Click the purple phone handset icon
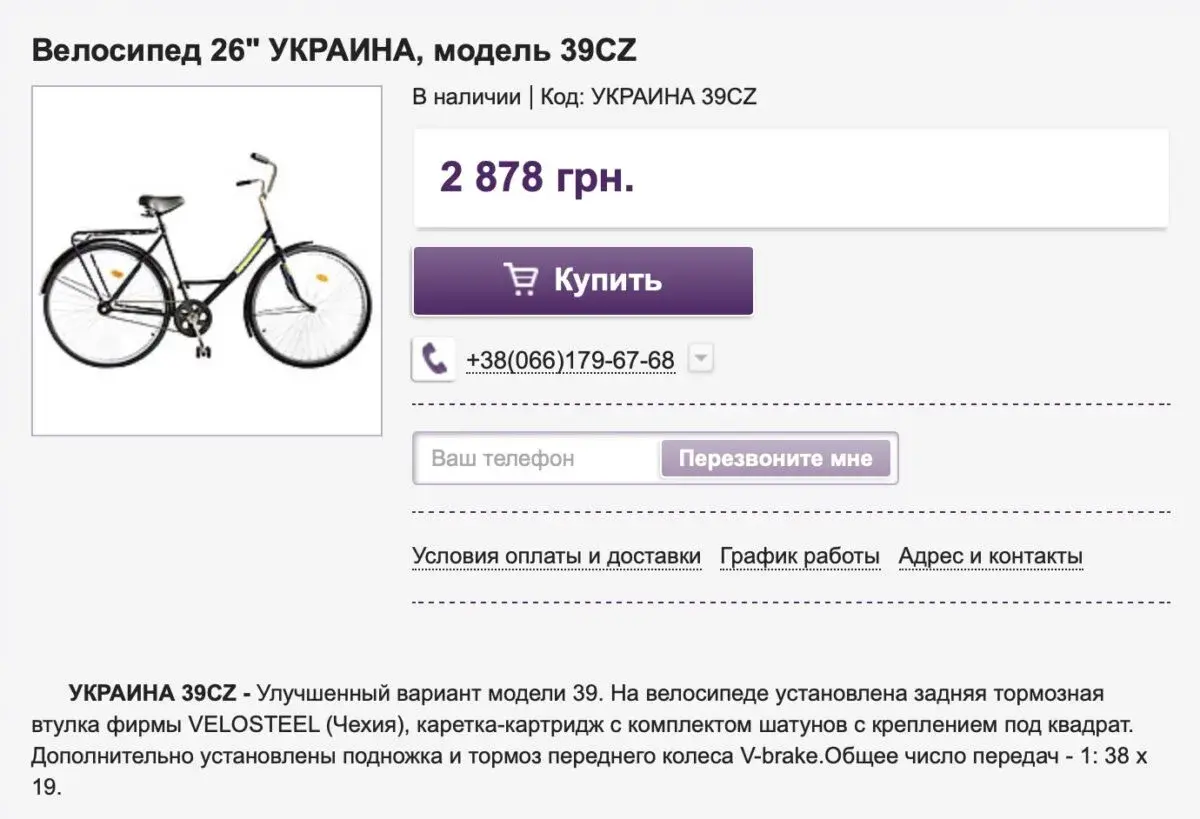1200x819 pixels. pyautogui.click(x=435, y=359)
